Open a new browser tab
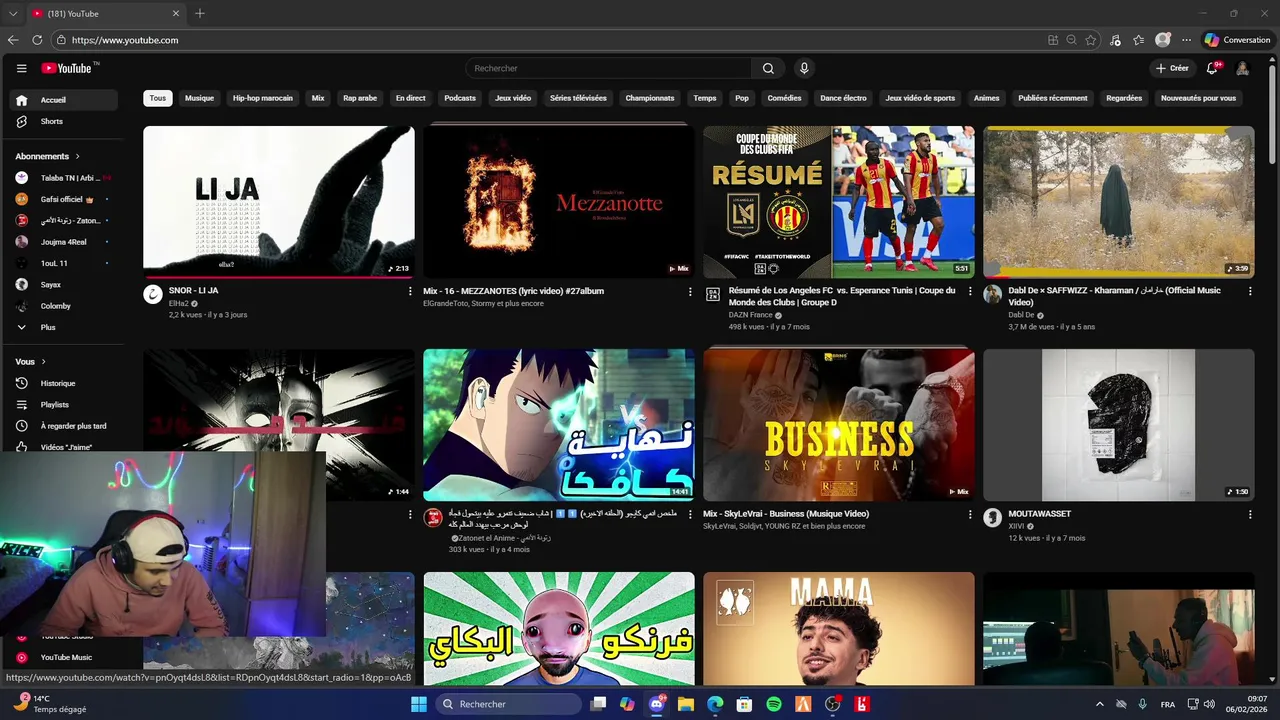1280x720 pixels. (x=200, y=13)
